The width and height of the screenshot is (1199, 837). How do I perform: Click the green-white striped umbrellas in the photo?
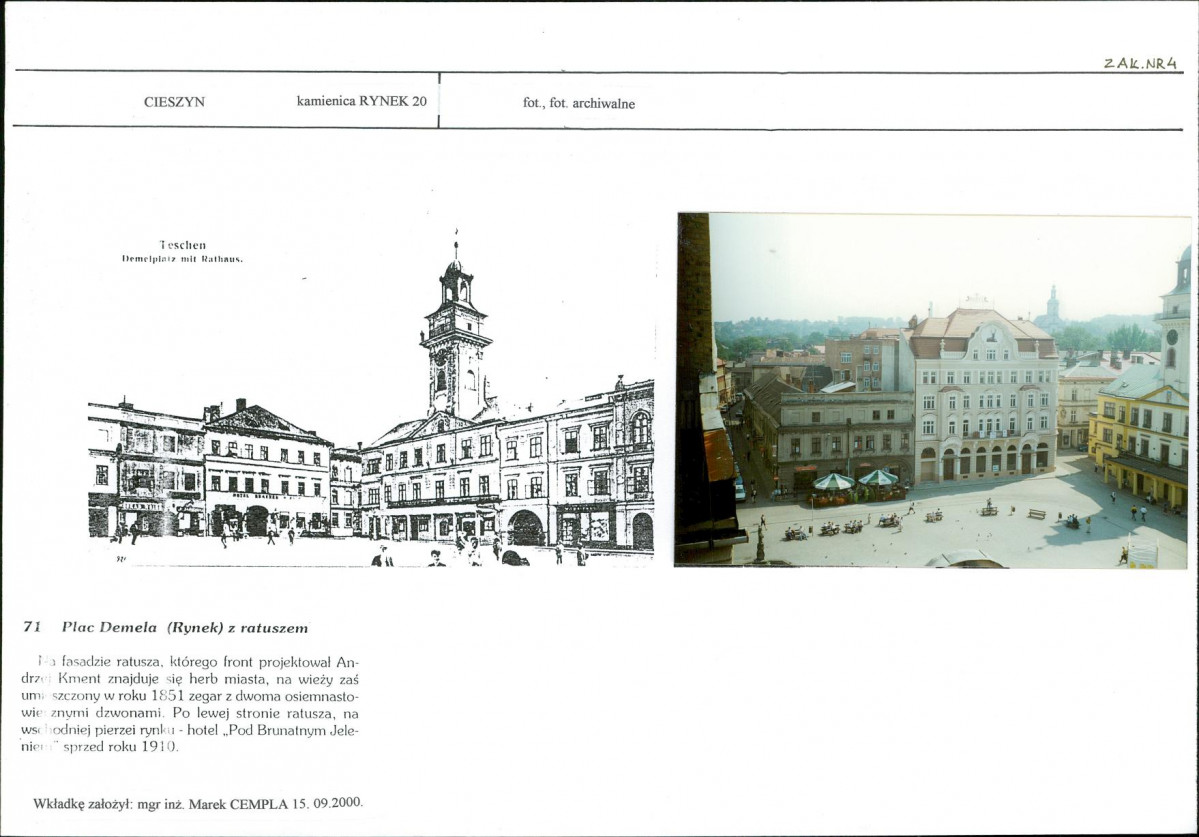point(856,480)
